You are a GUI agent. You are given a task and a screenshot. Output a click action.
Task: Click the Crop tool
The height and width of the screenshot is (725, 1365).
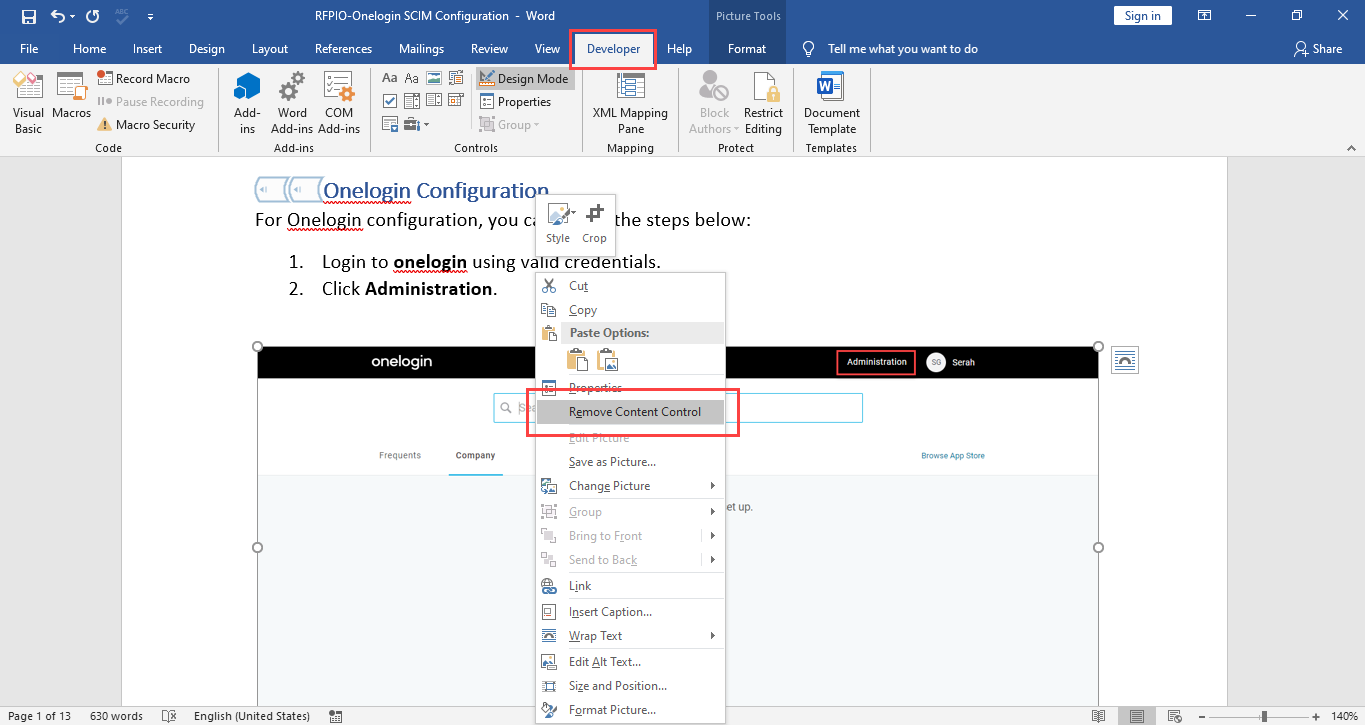[594, 223]
